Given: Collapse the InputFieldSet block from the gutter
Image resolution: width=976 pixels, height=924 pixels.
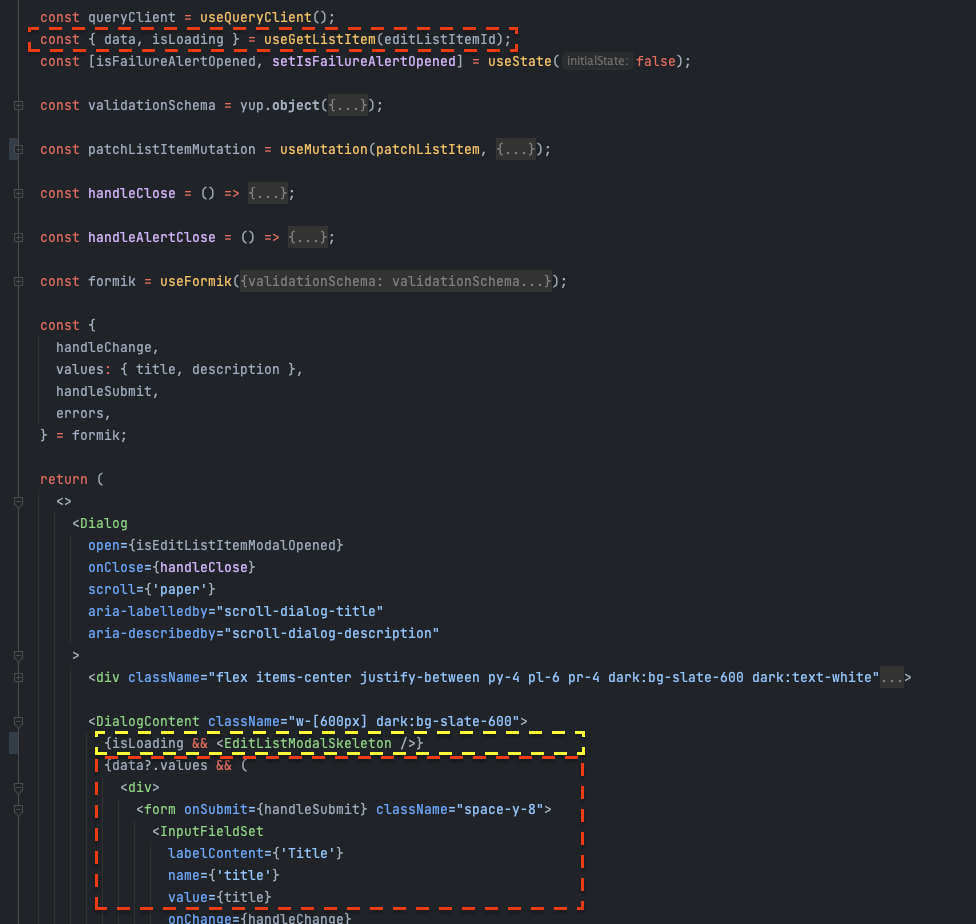Looking at the screenshot, I should 18,831.
